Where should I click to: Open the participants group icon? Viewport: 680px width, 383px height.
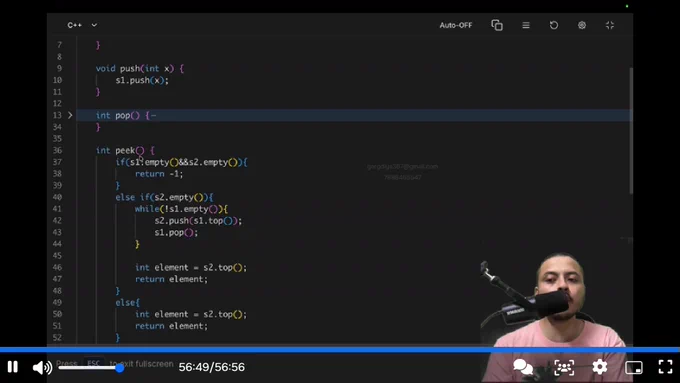[564, 367]
